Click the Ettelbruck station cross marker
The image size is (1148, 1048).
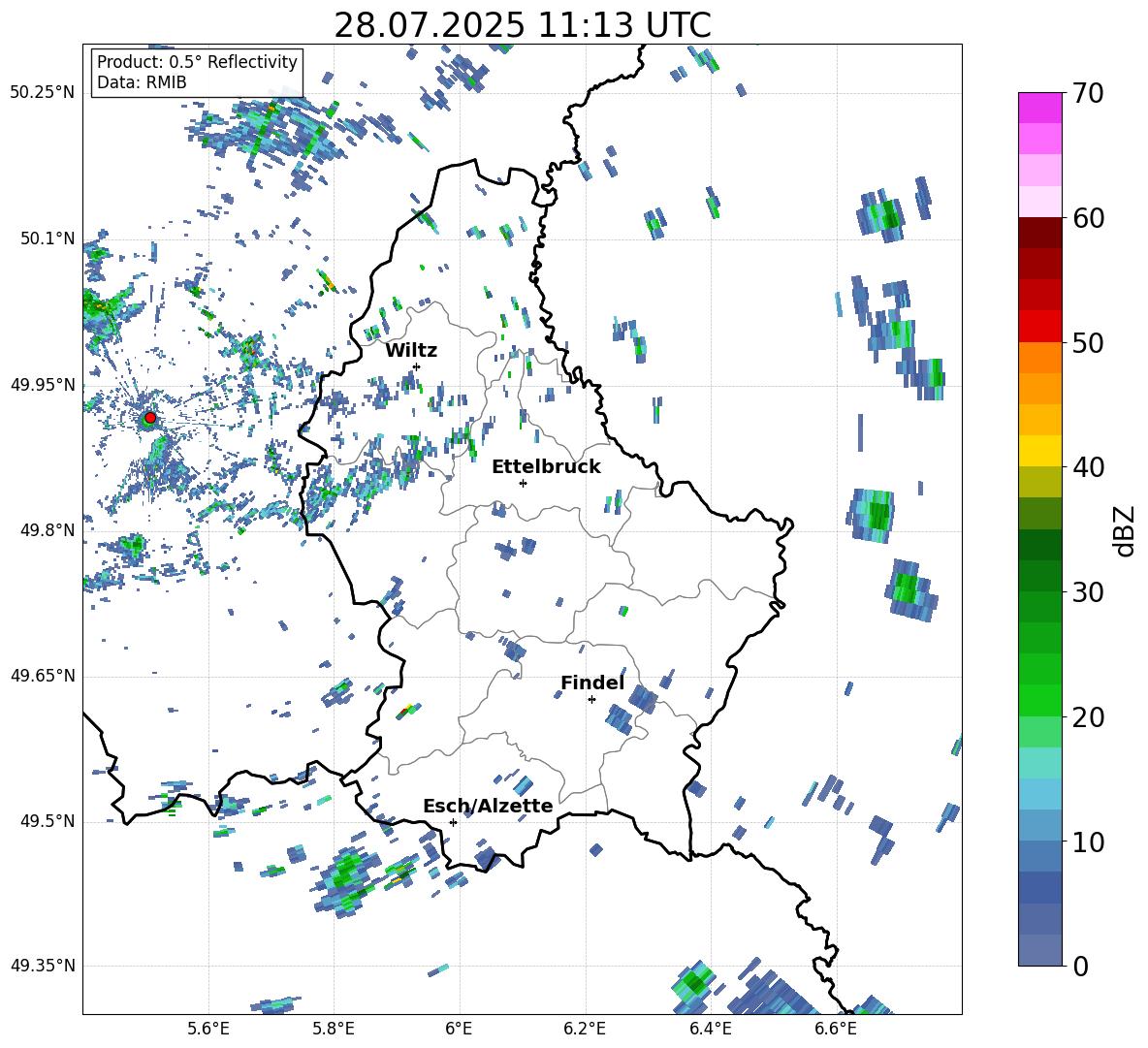tap(523, 483)
